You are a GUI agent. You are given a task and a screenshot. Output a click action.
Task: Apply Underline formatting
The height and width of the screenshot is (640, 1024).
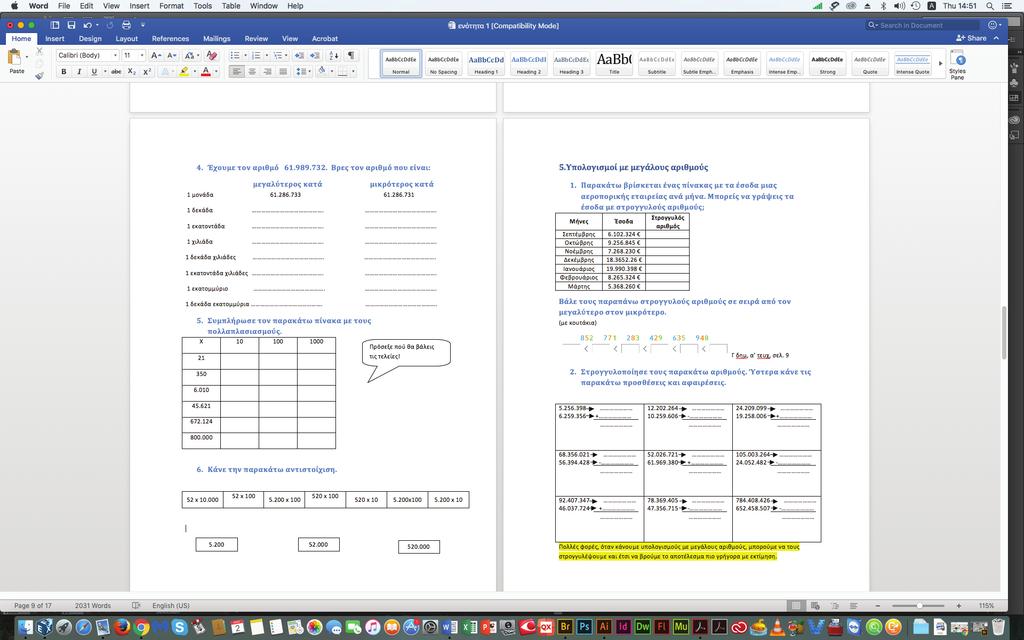coord(94,72)
